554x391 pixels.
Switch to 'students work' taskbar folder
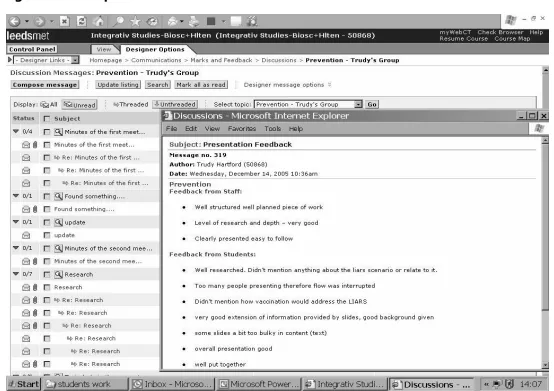[85, 384]
